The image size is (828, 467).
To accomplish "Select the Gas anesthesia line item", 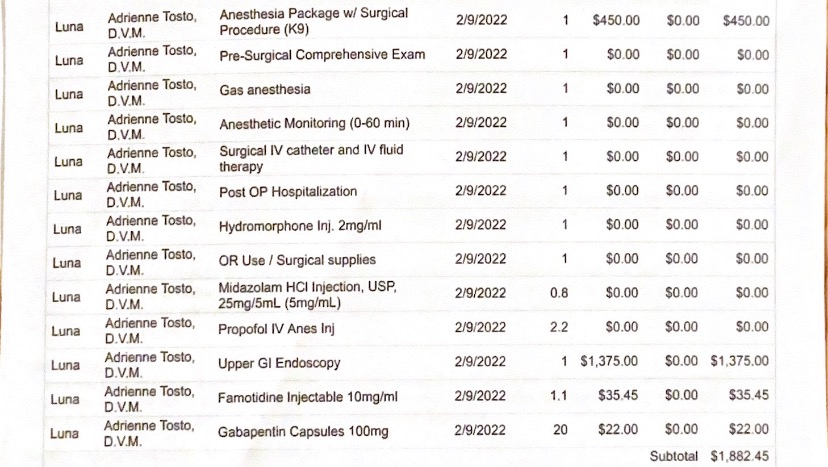I will coord(265,90).
